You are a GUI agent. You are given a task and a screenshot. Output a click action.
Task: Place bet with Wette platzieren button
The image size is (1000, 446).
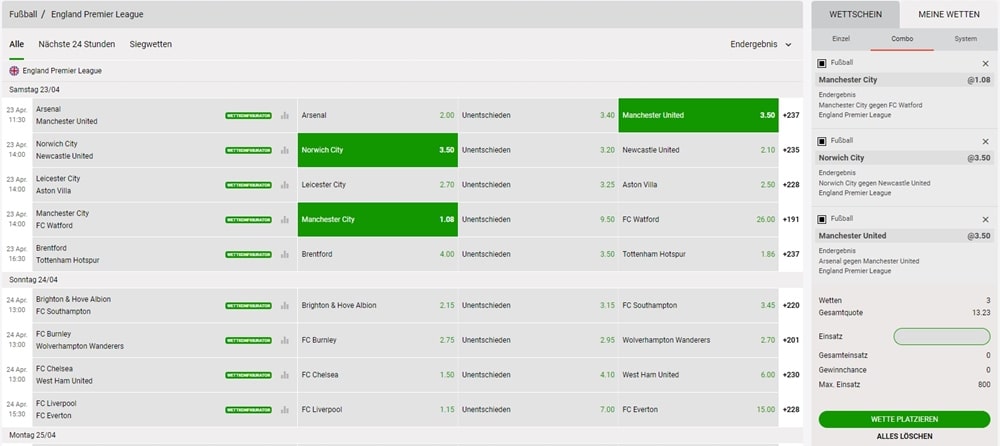point(904,419)
